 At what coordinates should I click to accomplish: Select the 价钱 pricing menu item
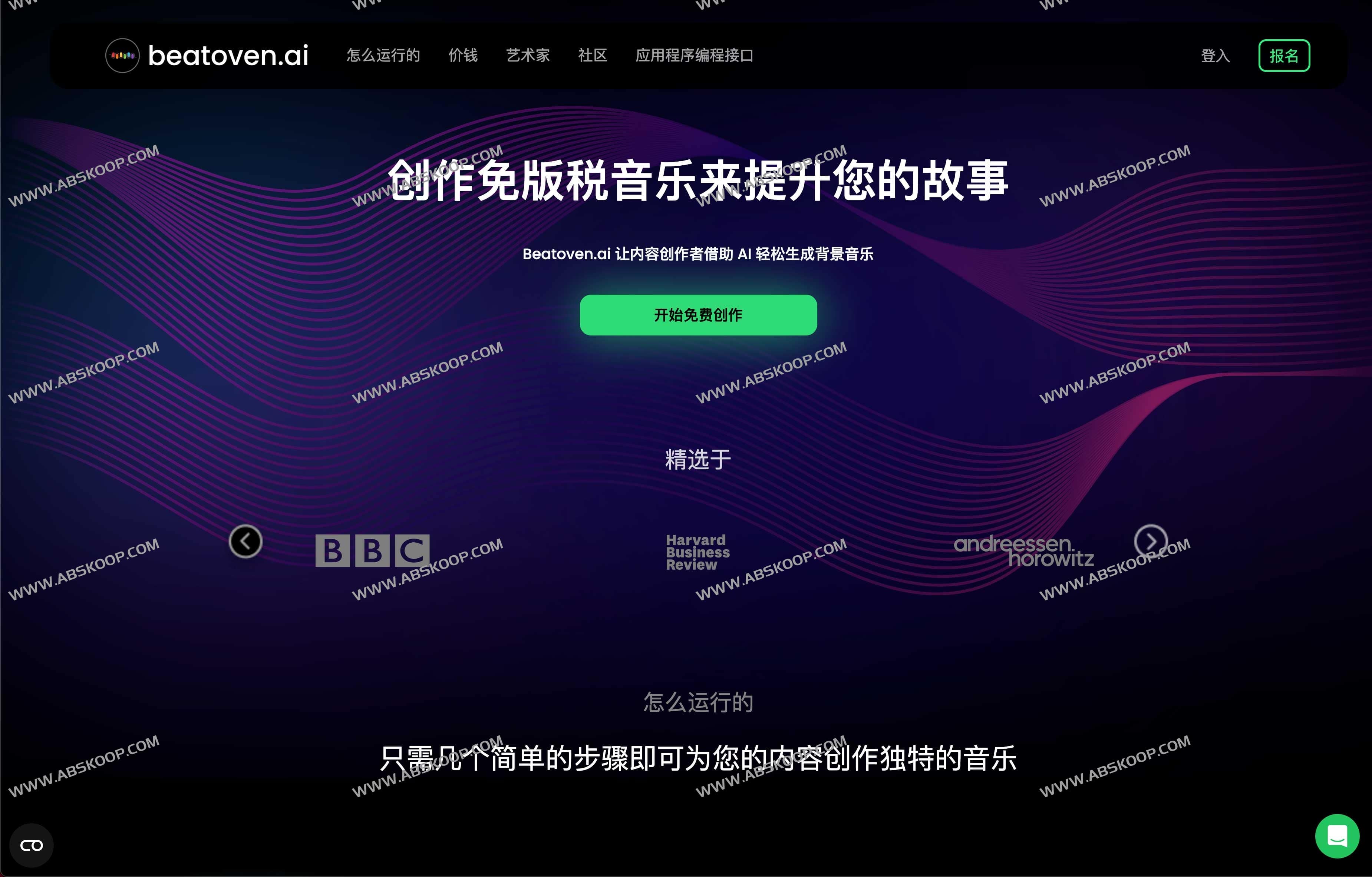pyautogui.click(x=463, y=55)
